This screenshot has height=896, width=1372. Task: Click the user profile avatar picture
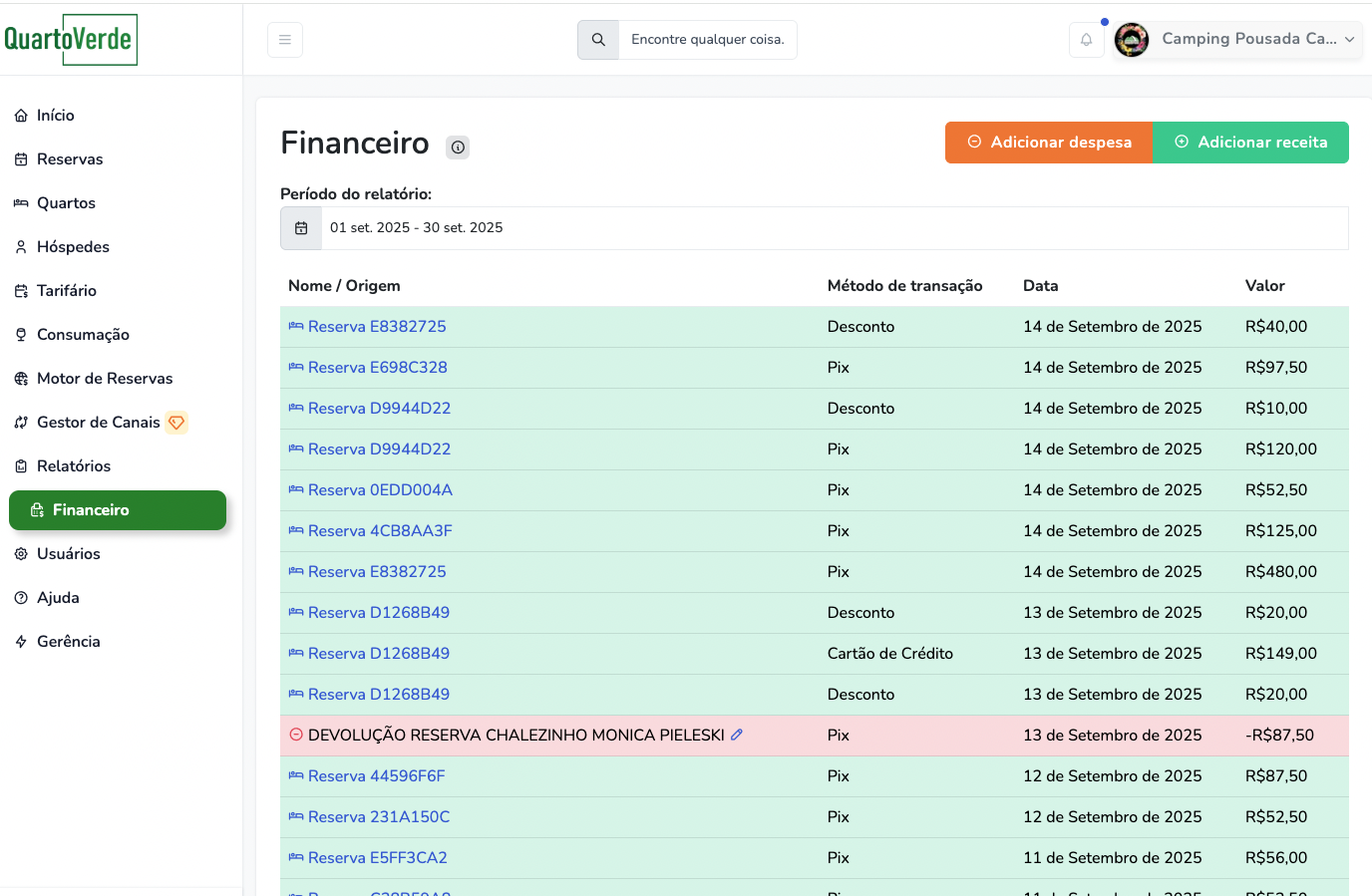pos(1132,40)
